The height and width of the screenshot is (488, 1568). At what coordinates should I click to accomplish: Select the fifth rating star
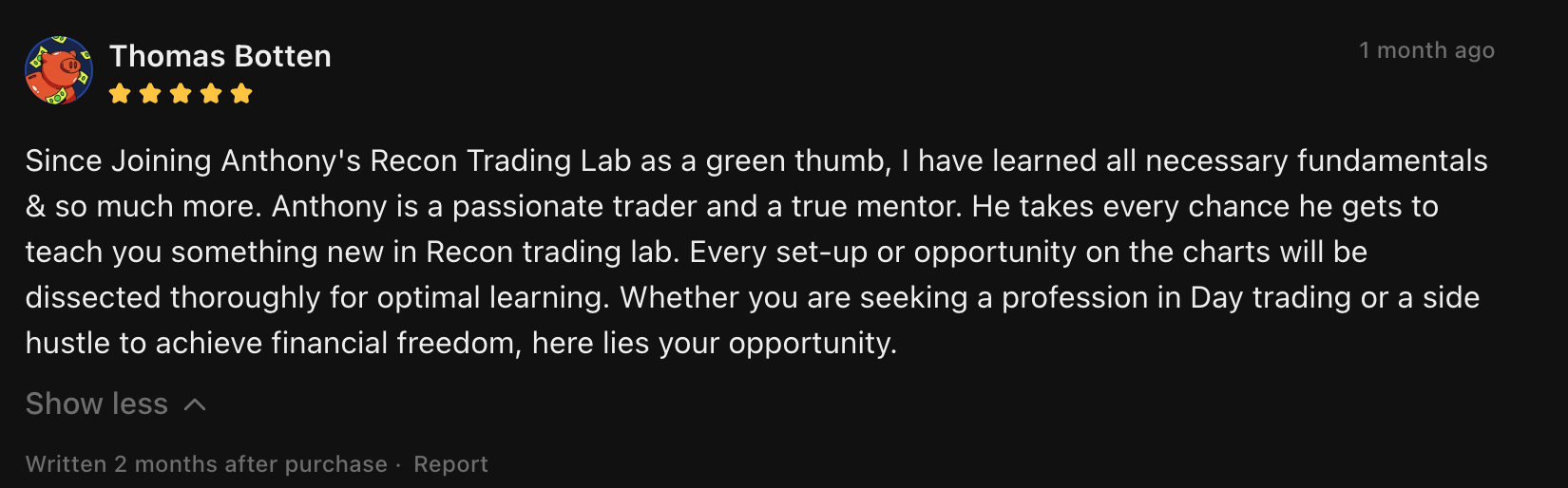coord(241,93)
